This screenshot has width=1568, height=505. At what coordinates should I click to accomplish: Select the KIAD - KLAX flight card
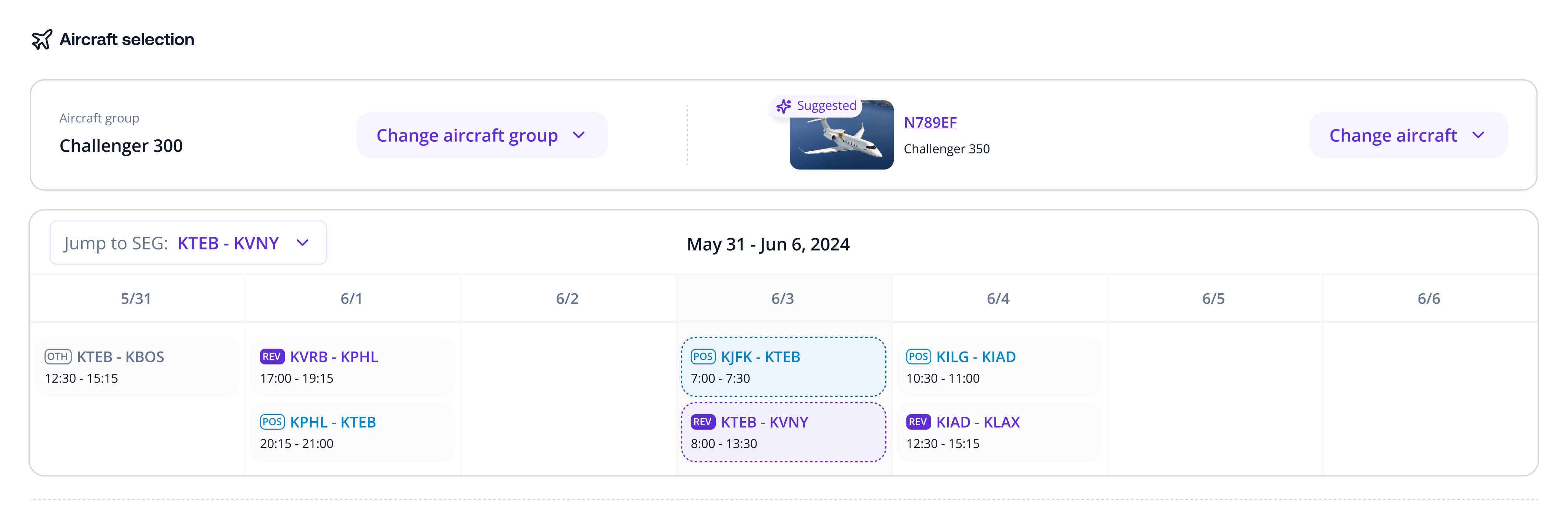[x=999, y=432]
